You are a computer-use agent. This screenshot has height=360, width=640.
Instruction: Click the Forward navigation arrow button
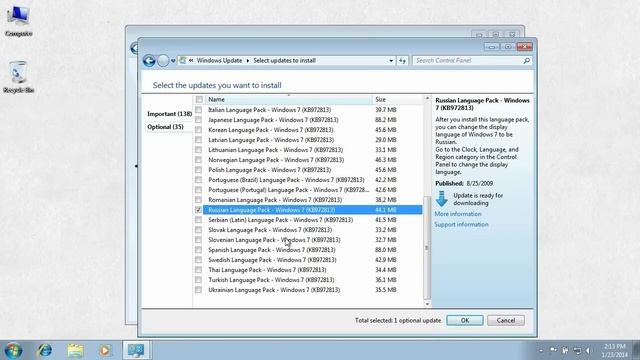pyautogui.click(x=163, y=61)
